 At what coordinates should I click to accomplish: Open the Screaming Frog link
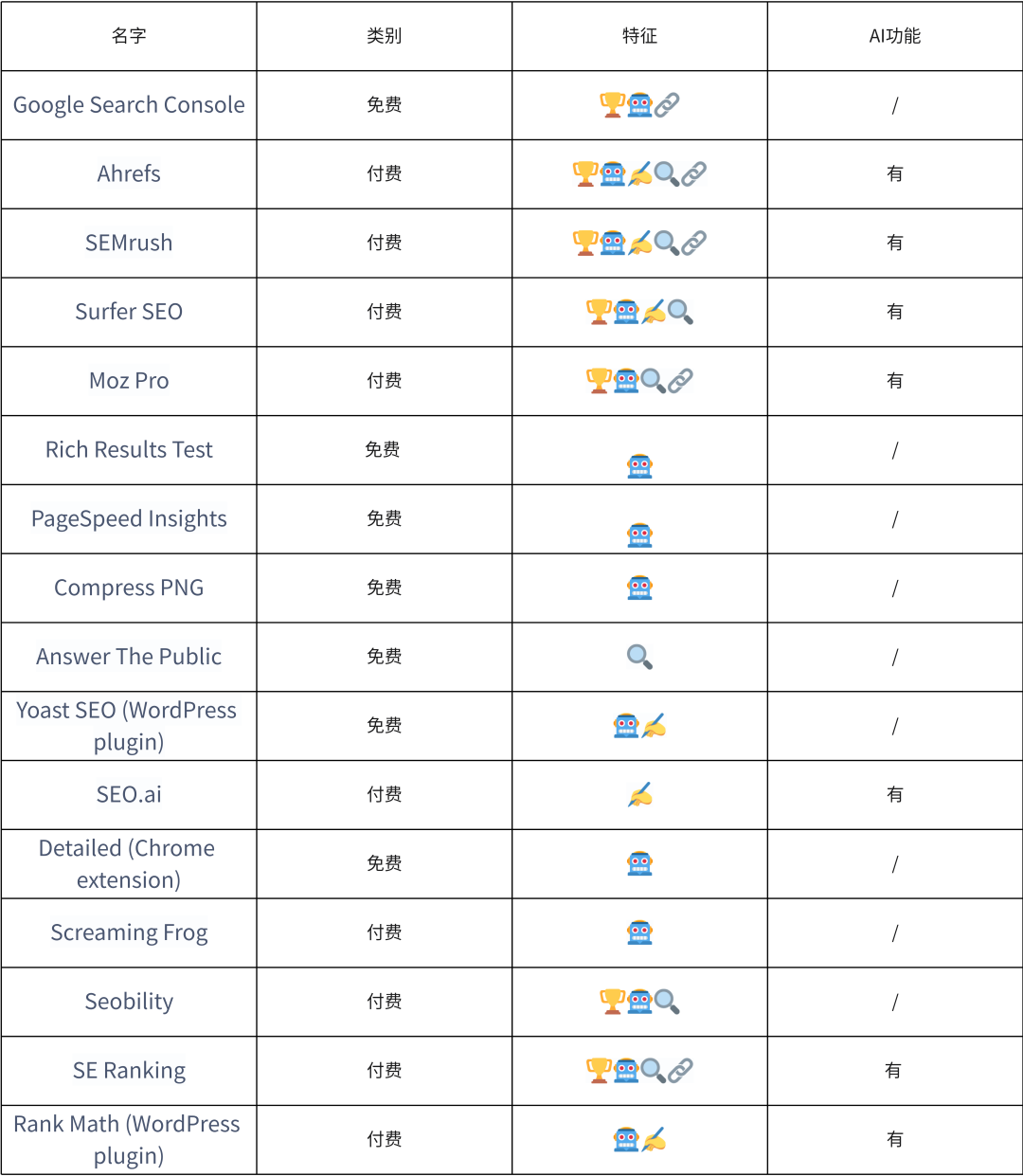pos(129,932)
